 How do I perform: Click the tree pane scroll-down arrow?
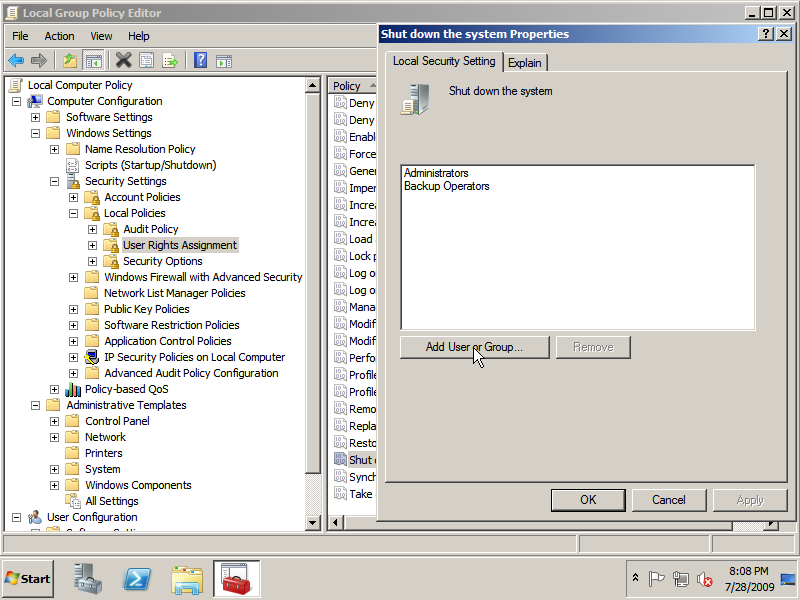point(313,522)
